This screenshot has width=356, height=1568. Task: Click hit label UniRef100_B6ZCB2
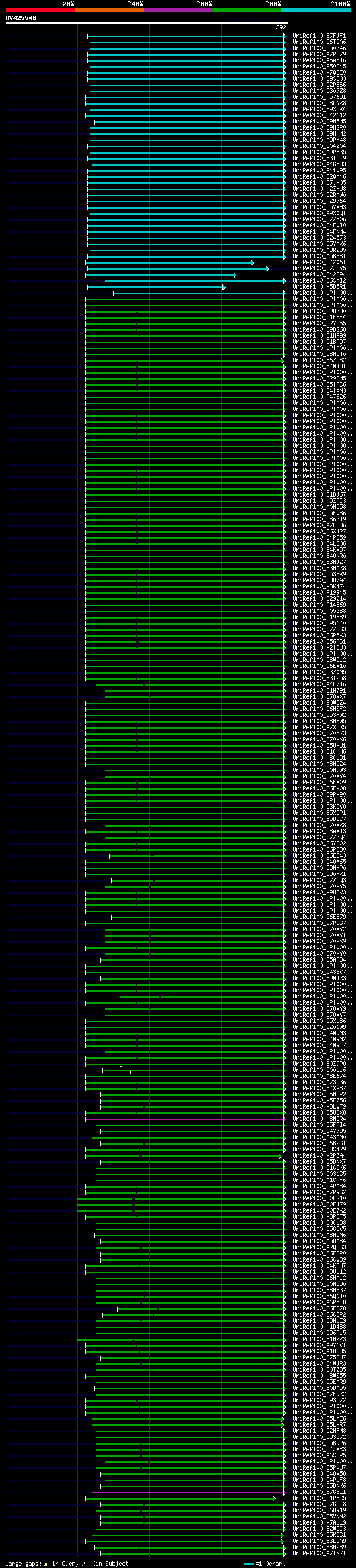point(319,360)
